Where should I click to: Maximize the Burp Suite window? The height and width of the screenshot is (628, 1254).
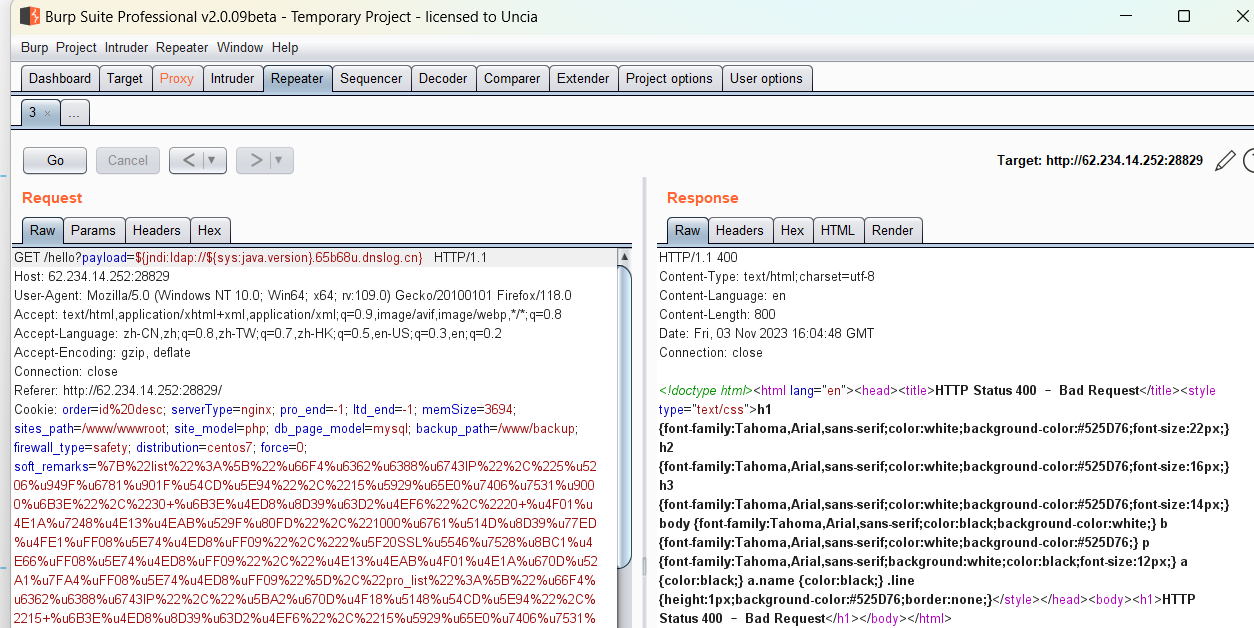click(x=1184, y=16)
